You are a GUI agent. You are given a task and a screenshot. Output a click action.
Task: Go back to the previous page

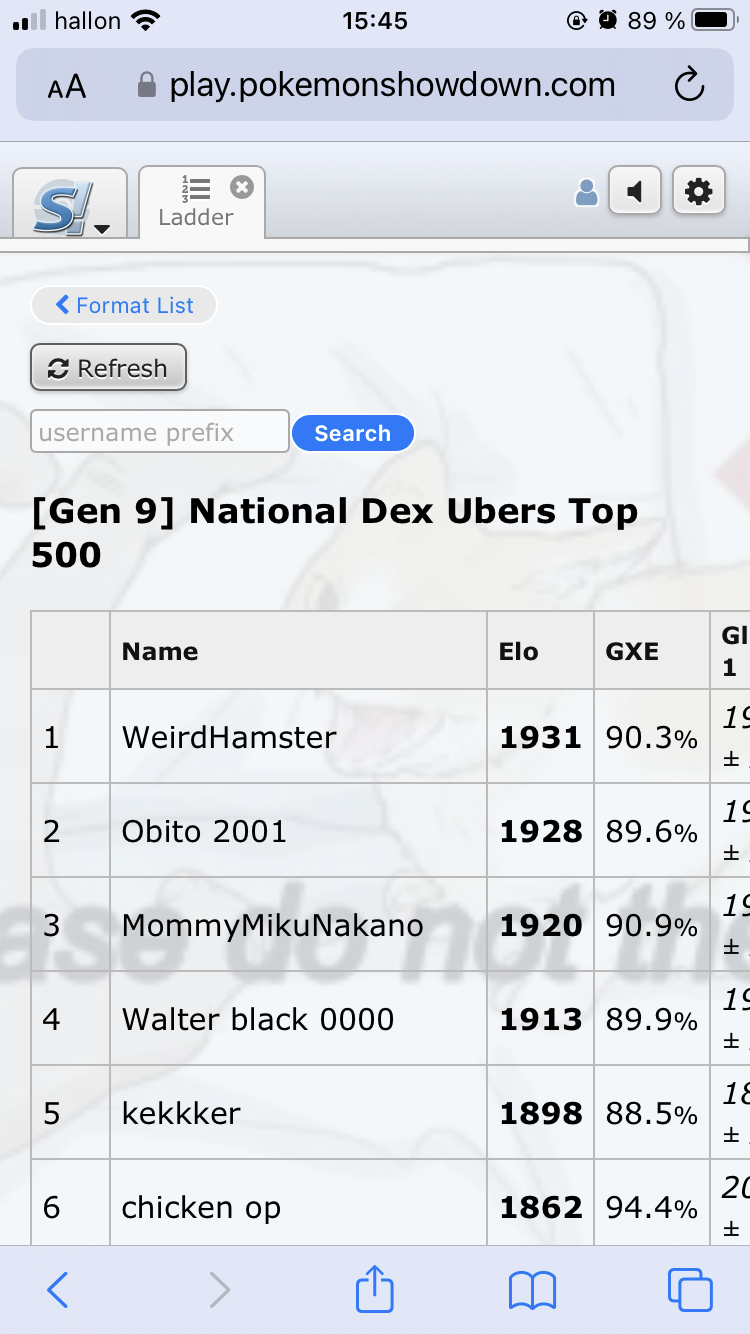click(x=58, y=1290)
